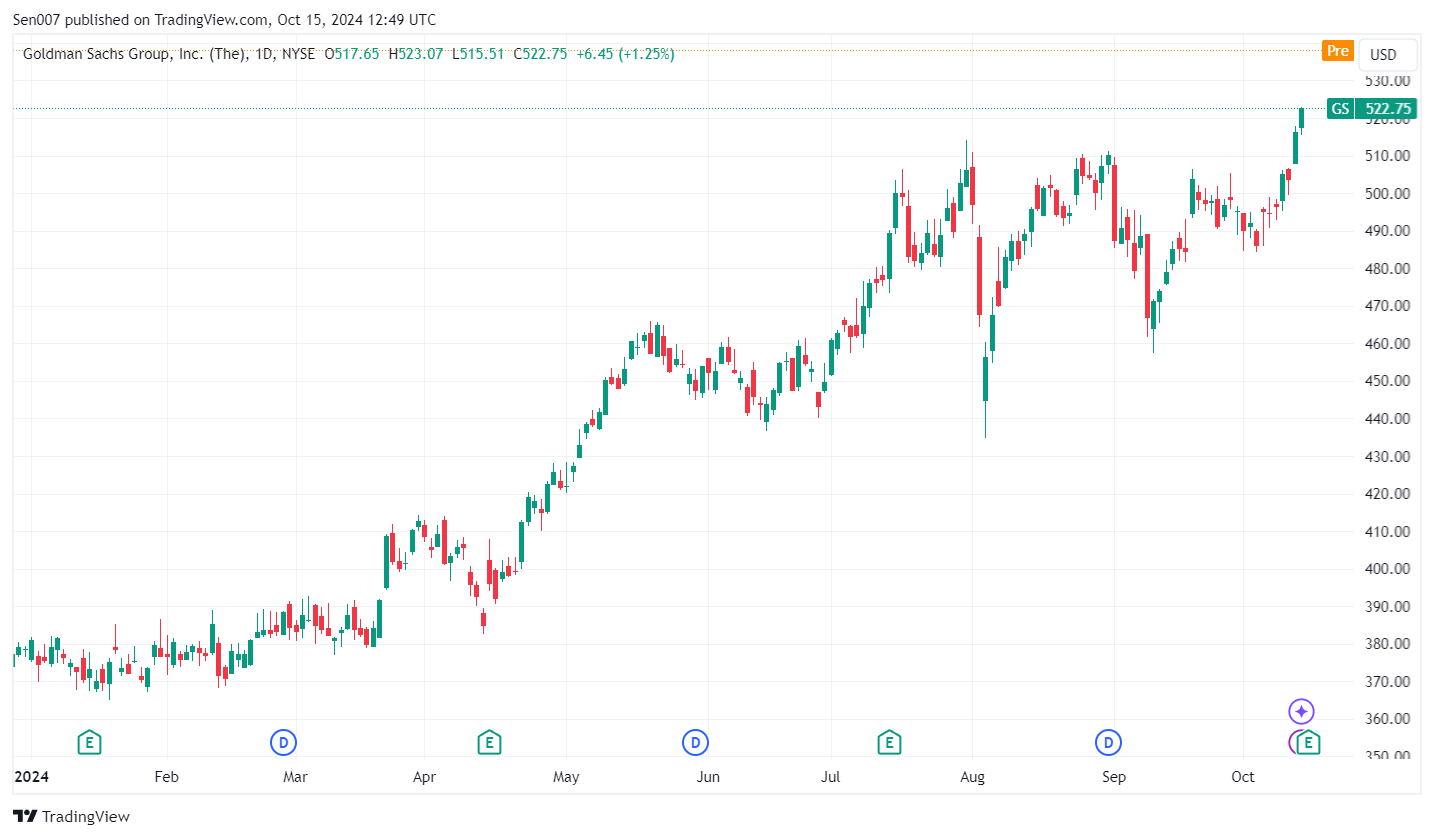Click the 420.00 price axis label
Image resolution: width=1434 pixels, height=838 pixels.
[1388, 494]
